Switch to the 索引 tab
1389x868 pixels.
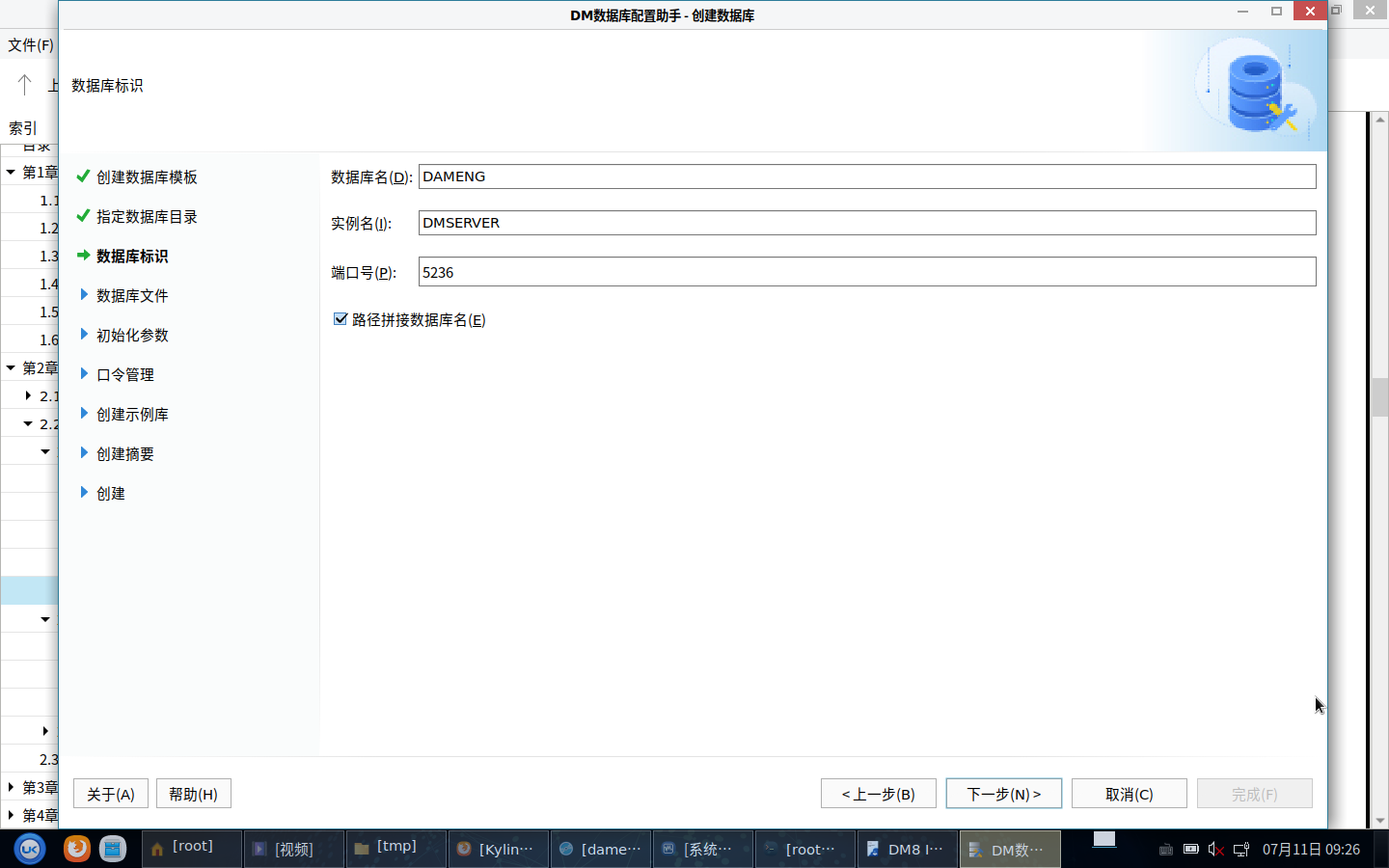tap(23, 127)
